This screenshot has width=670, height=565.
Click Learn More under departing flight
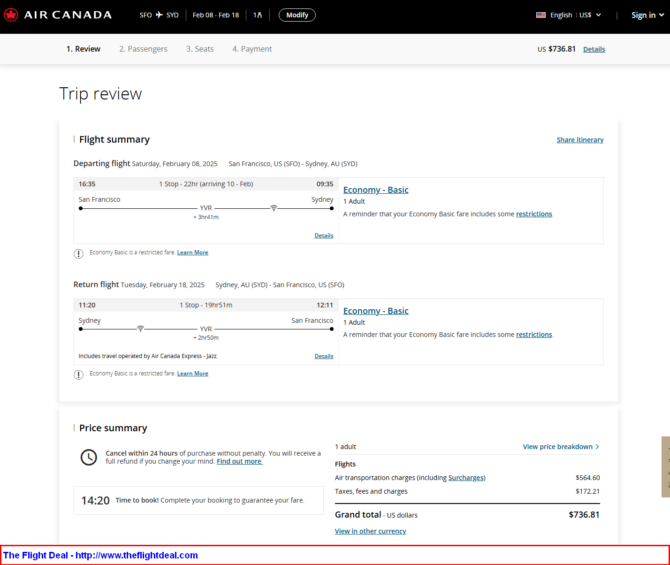pos(193,253)
